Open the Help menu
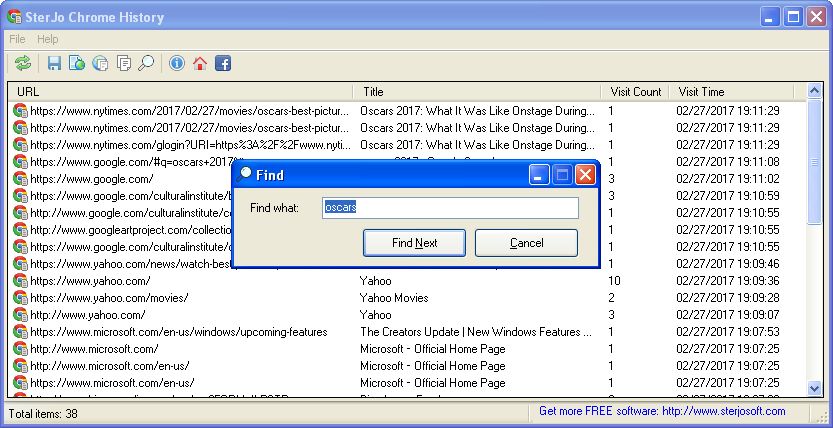 [x=47, y=39]
